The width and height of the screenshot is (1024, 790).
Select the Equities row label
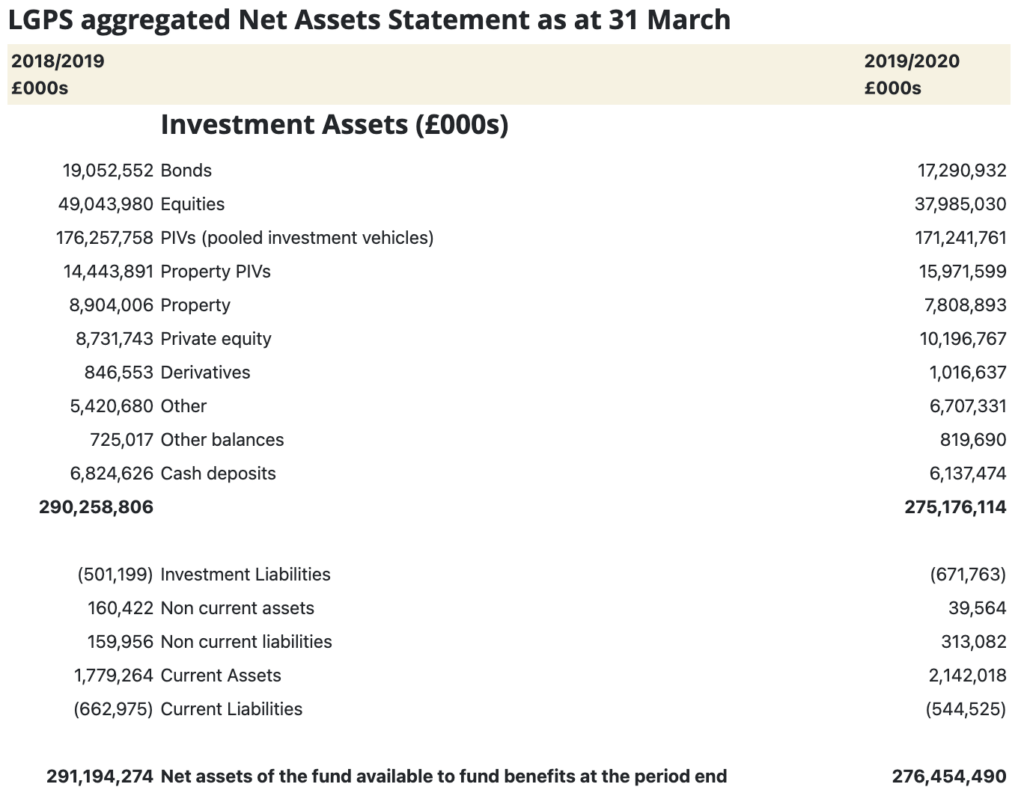pyautogui.click(x=192, y=204)
